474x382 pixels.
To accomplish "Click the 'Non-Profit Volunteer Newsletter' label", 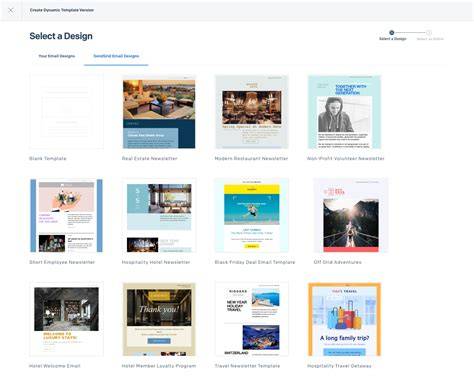I will [346, 158].
